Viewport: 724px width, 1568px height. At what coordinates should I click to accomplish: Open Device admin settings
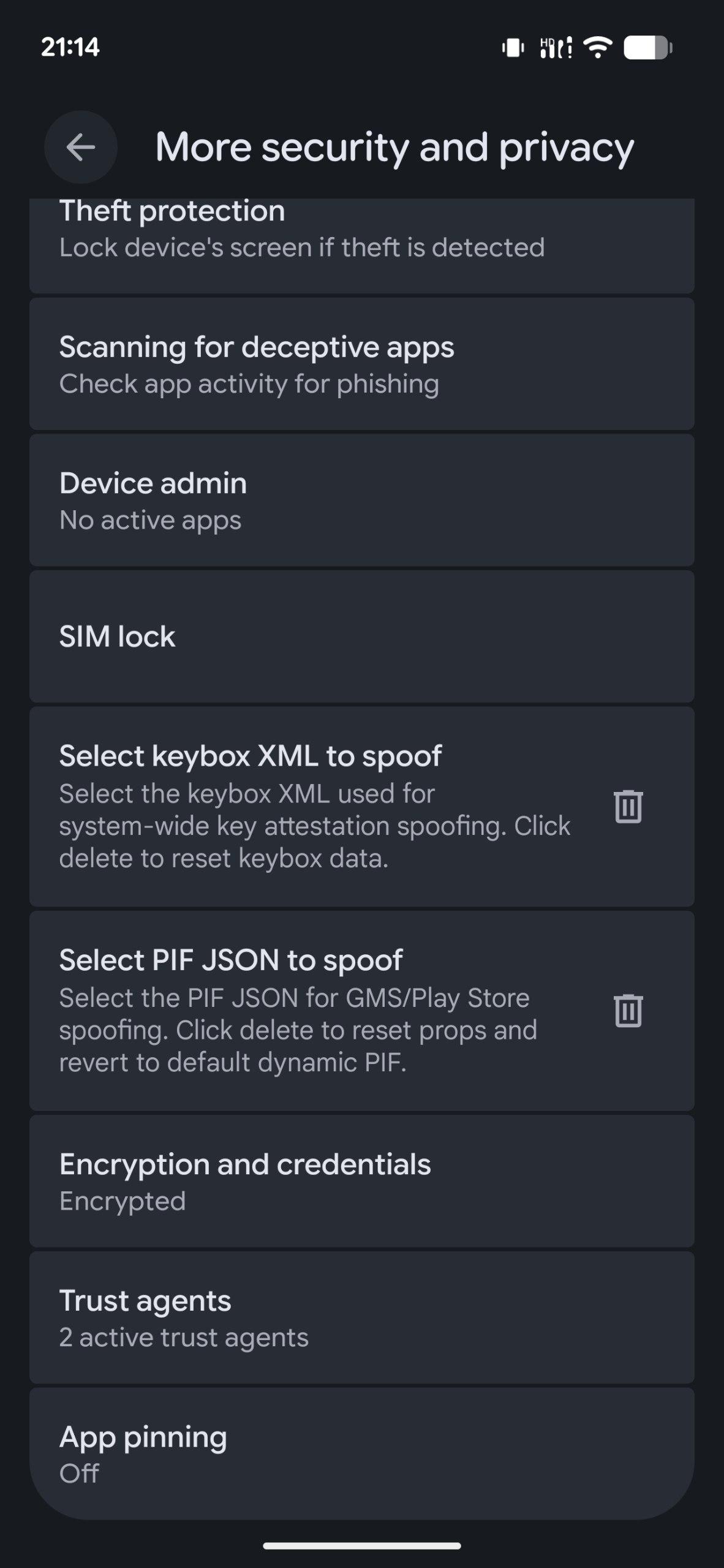pos(361,500)
